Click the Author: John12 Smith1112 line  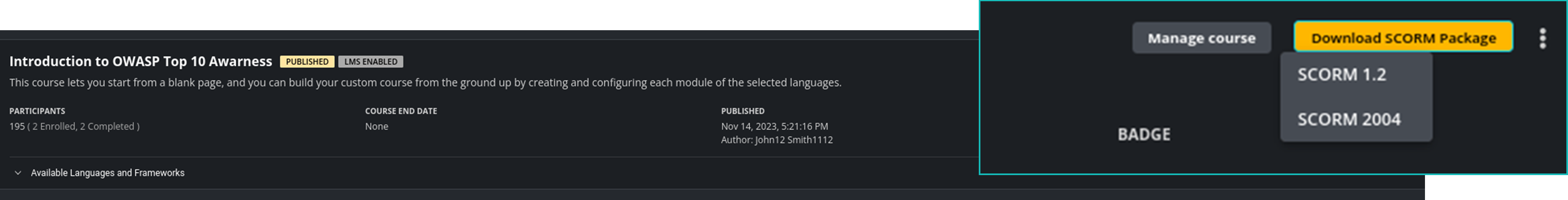point(776,140)
